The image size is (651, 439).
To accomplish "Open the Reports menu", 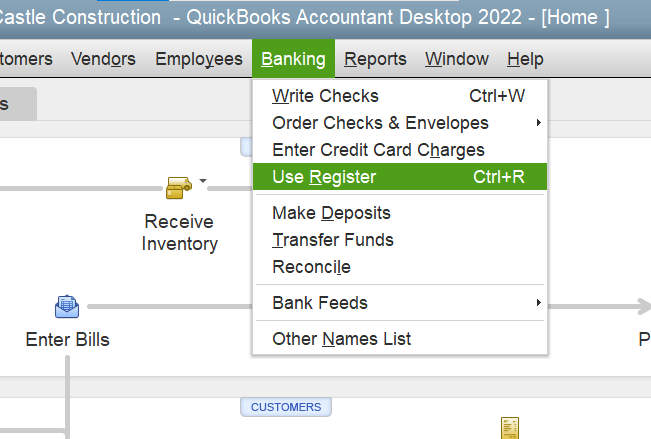I will coord(375,59).
